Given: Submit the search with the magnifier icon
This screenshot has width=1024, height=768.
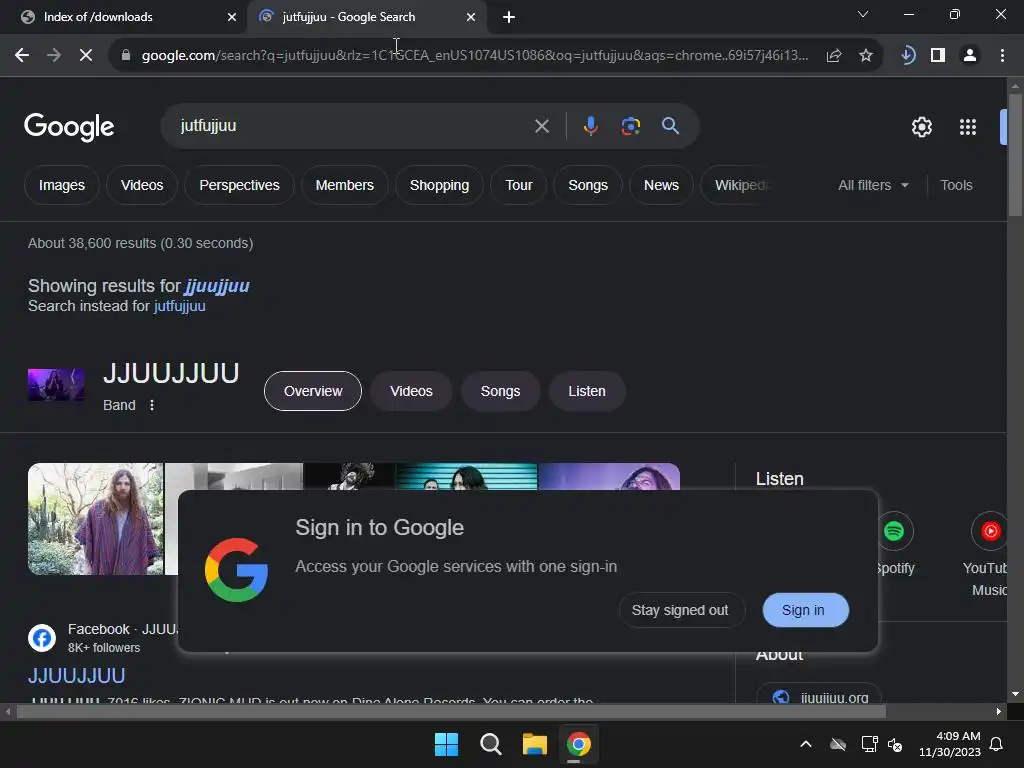Looking at the screenshot, I should tap(671, 126).
